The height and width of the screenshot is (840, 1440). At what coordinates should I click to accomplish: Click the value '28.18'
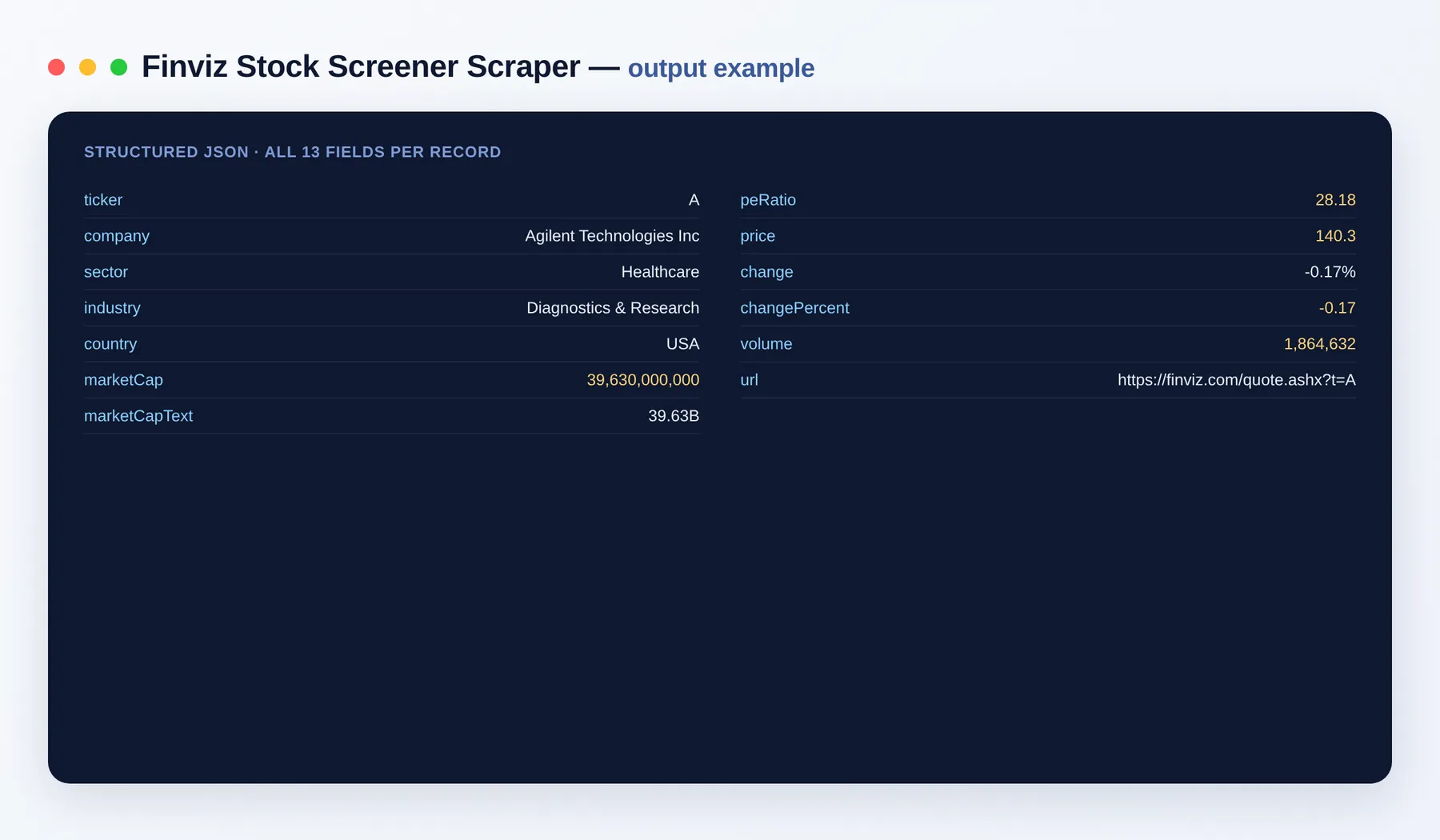pos(1335,200)
